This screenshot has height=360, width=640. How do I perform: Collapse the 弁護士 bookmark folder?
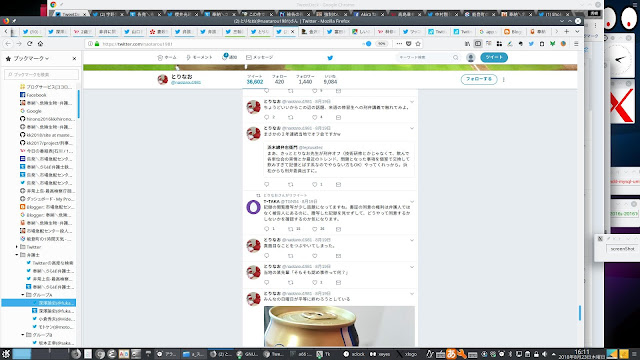coord(17,255)
